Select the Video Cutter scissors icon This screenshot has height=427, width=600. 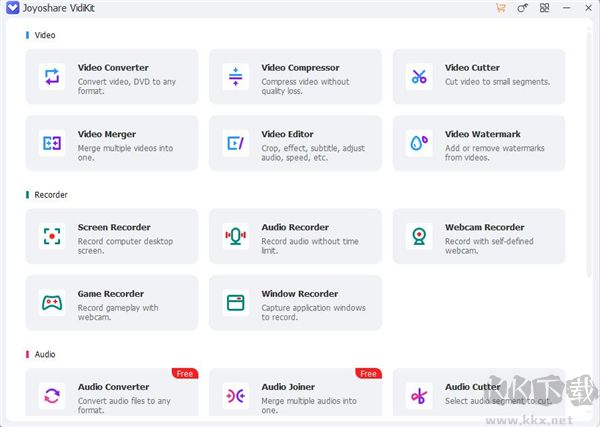[x=419, y=77]
